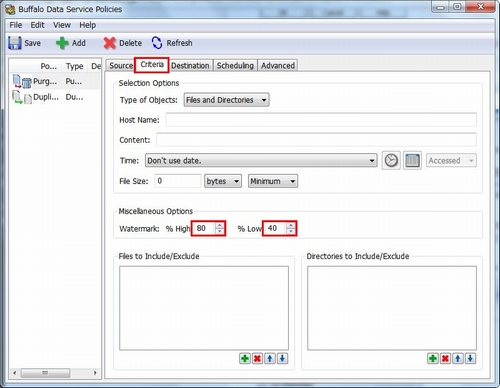Open the View menu

coord(62,25)
